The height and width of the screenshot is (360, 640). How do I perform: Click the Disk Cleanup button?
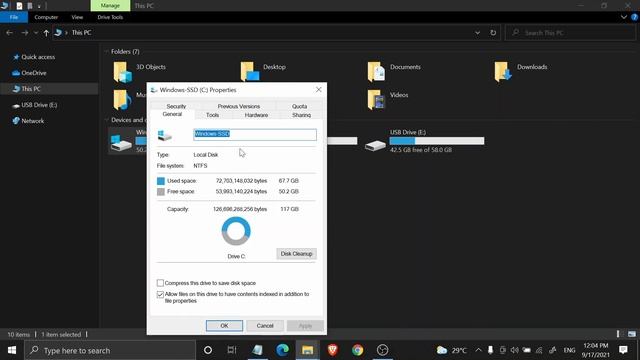point(296,254)
